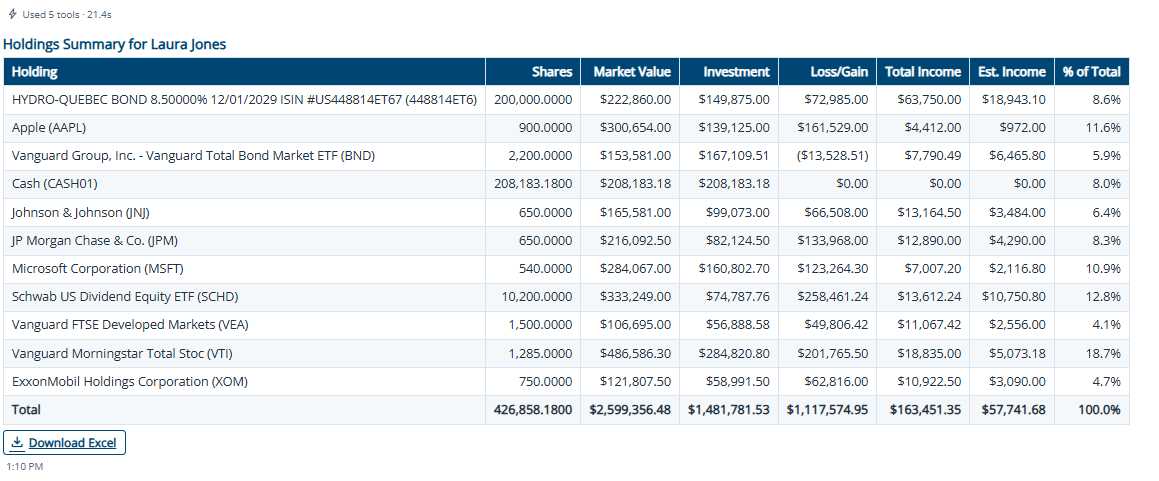This screenshot has height=481, width=1159.
Task: Click Cash shares 208,183.1800
Action: [x=533, y=184]
